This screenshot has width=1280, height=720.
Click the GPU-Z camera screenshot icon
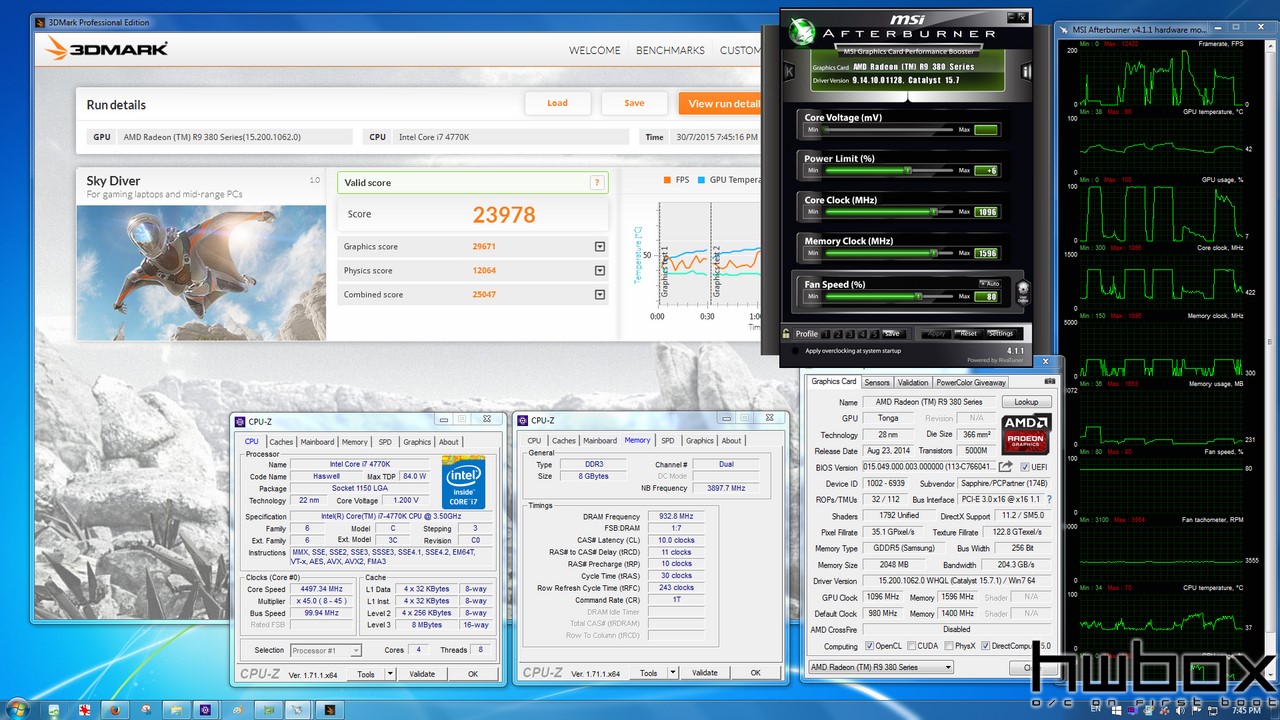tap(1050, 382)
